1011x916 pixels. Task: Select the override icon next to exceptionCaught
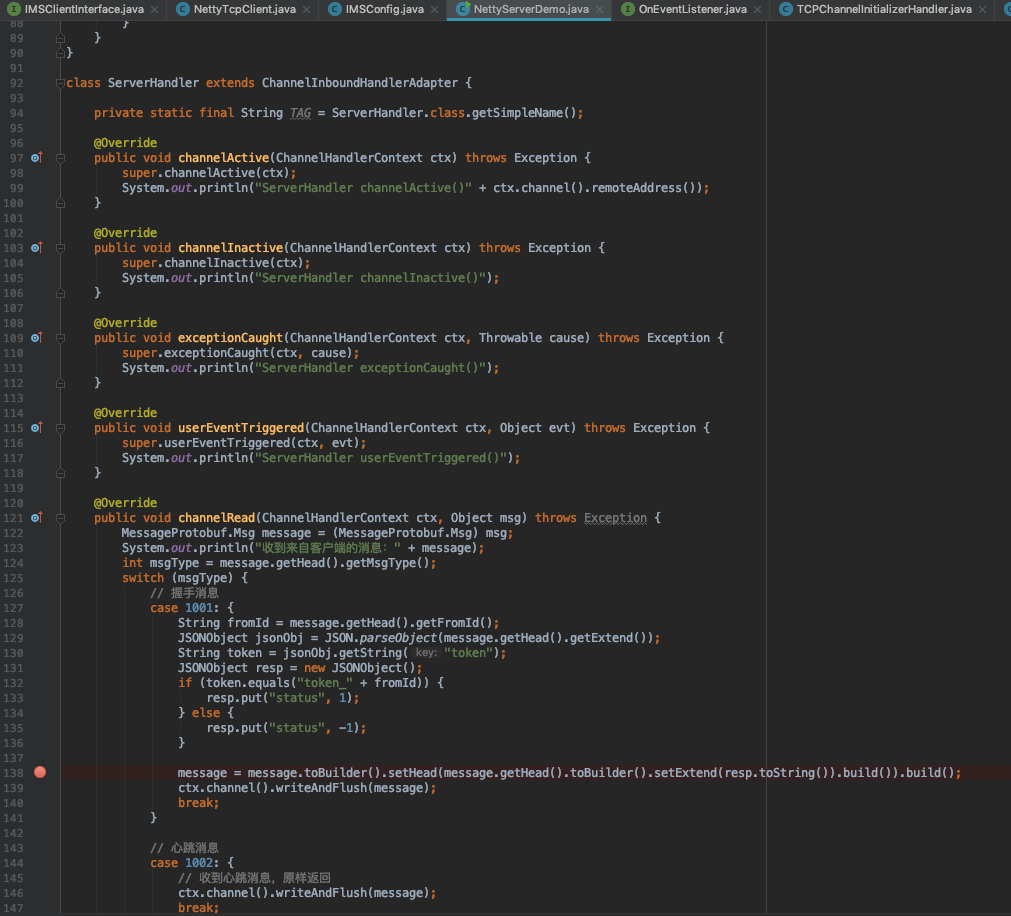(x=37, y=337)
